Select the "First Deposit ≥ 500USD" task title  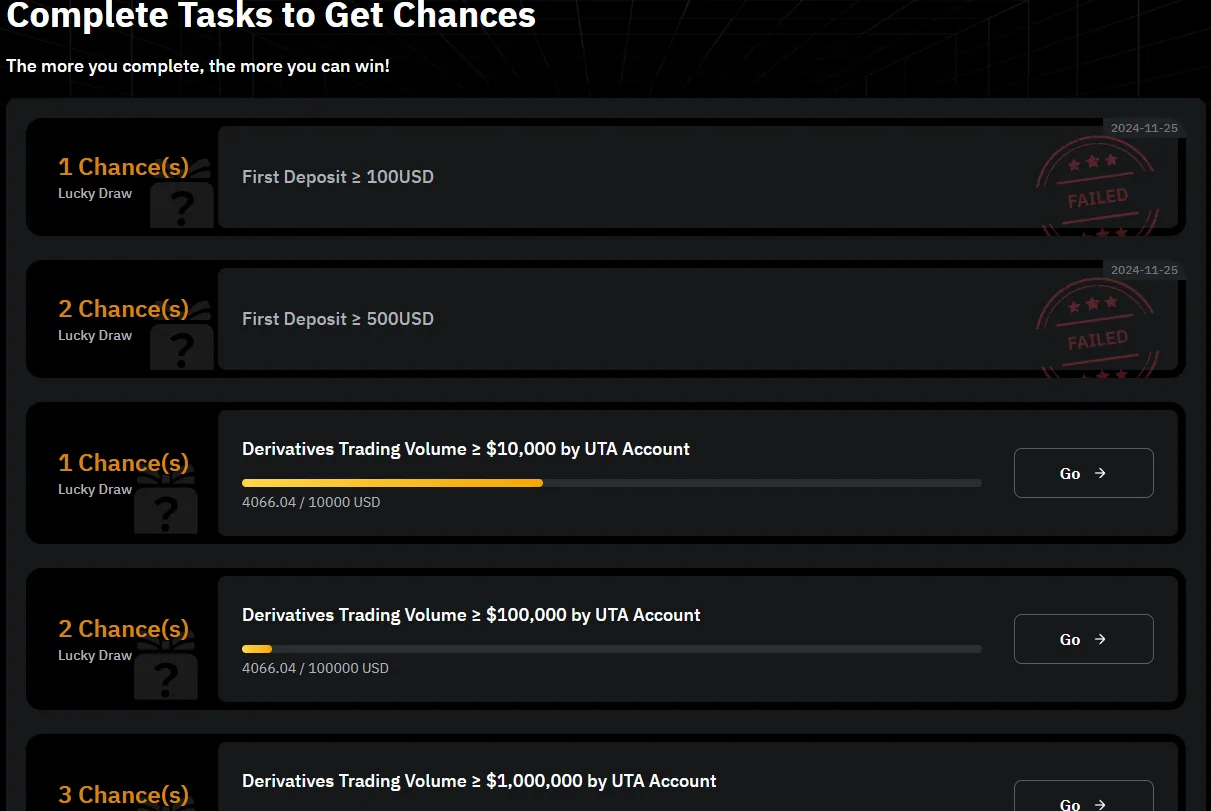coord(338,319)
